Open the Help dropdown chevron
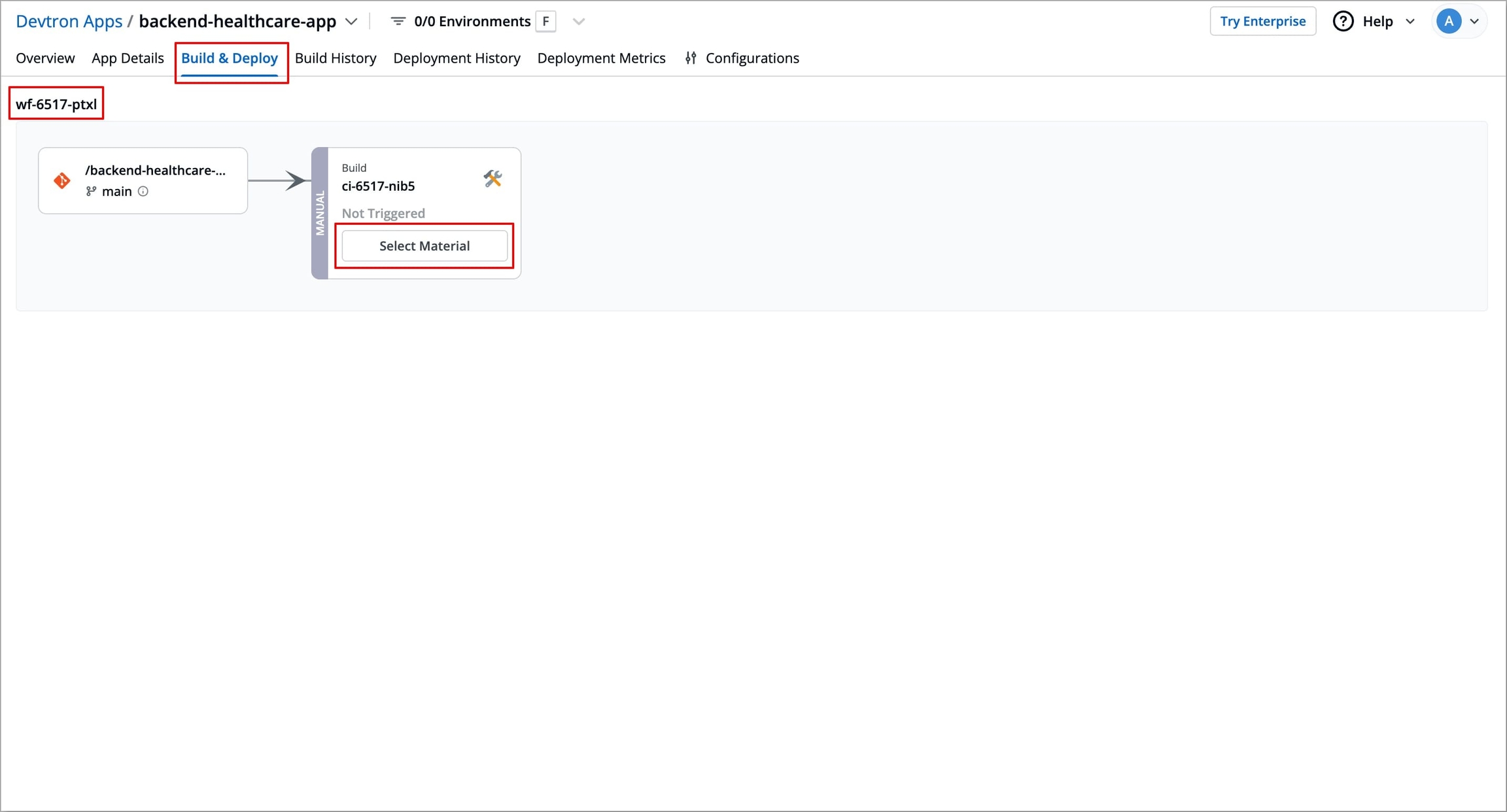 coord(1410,22)
